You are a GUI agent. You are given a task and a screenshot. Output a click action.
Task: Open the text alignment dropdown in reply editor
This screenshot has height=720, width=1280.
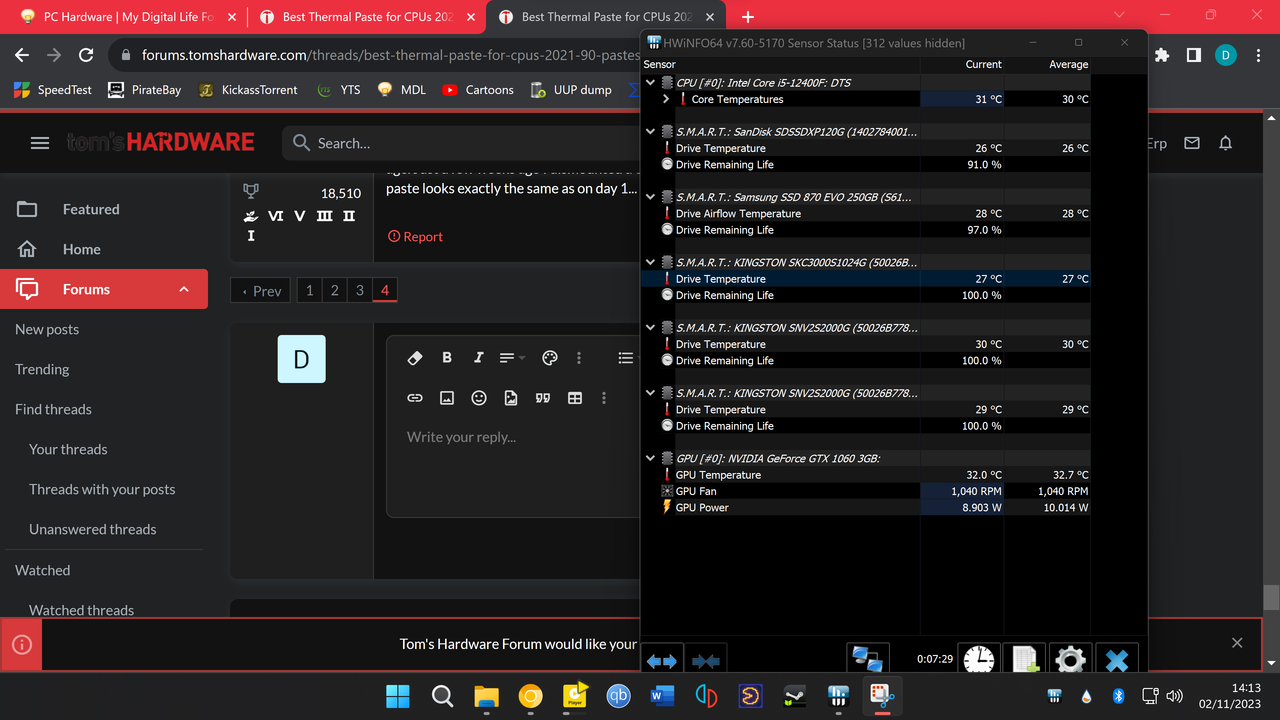click(511, 358)
